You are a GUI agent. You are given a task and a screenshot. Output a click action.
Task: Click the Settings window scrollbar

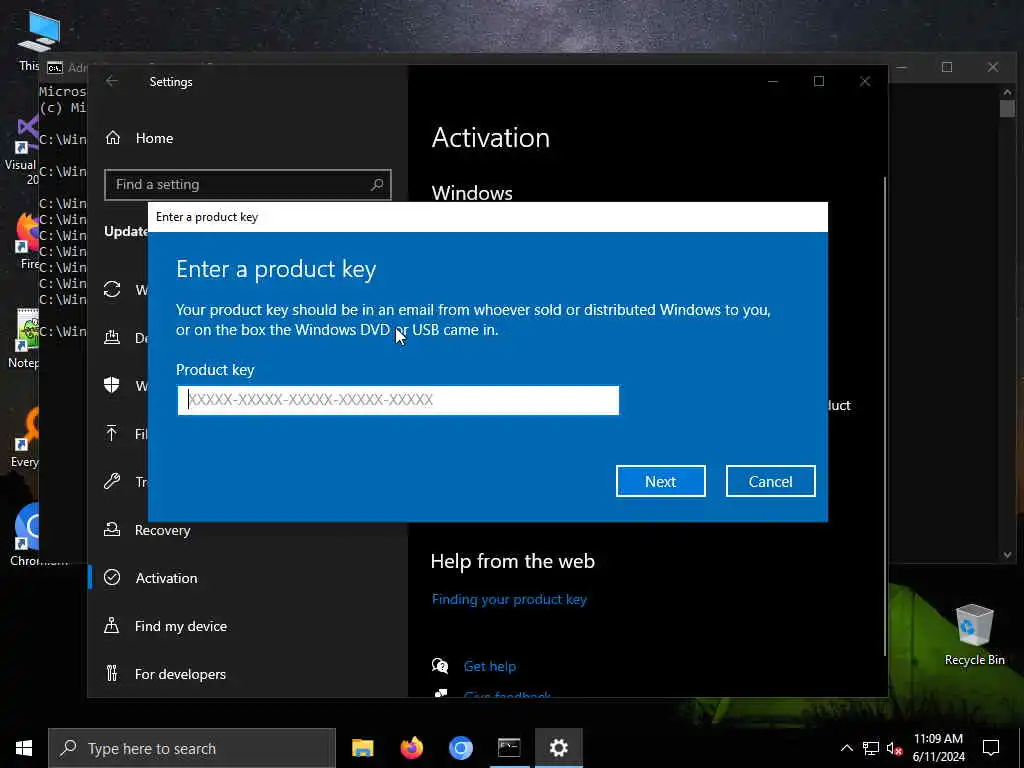pos(885,416)
